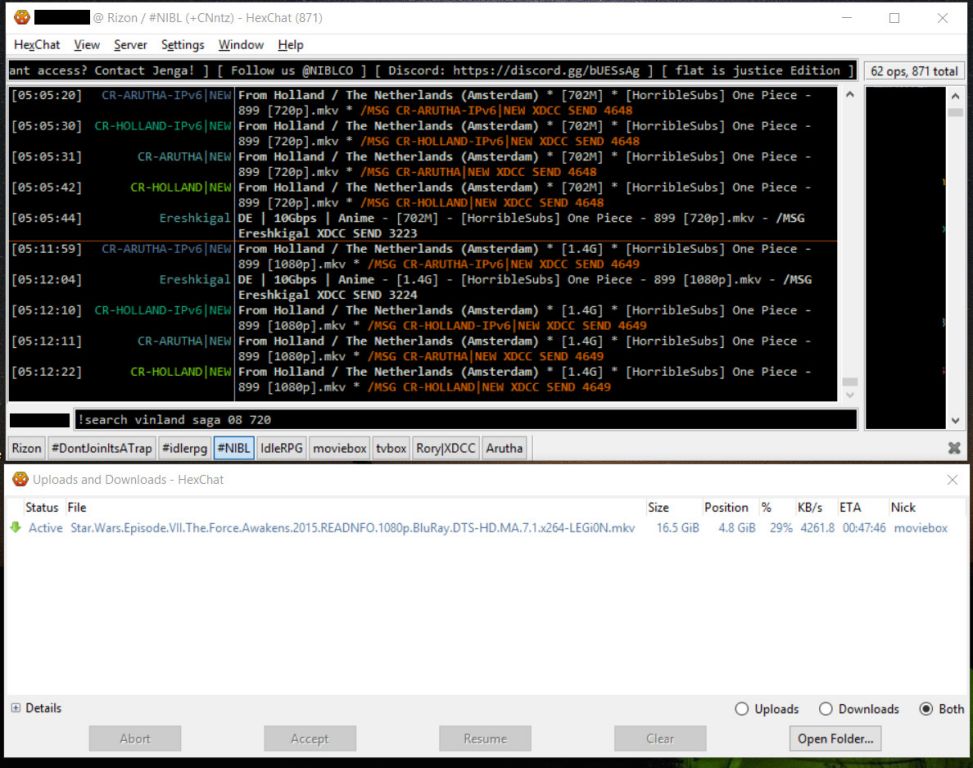Close the tab bar with the X icon

(954, 448)
